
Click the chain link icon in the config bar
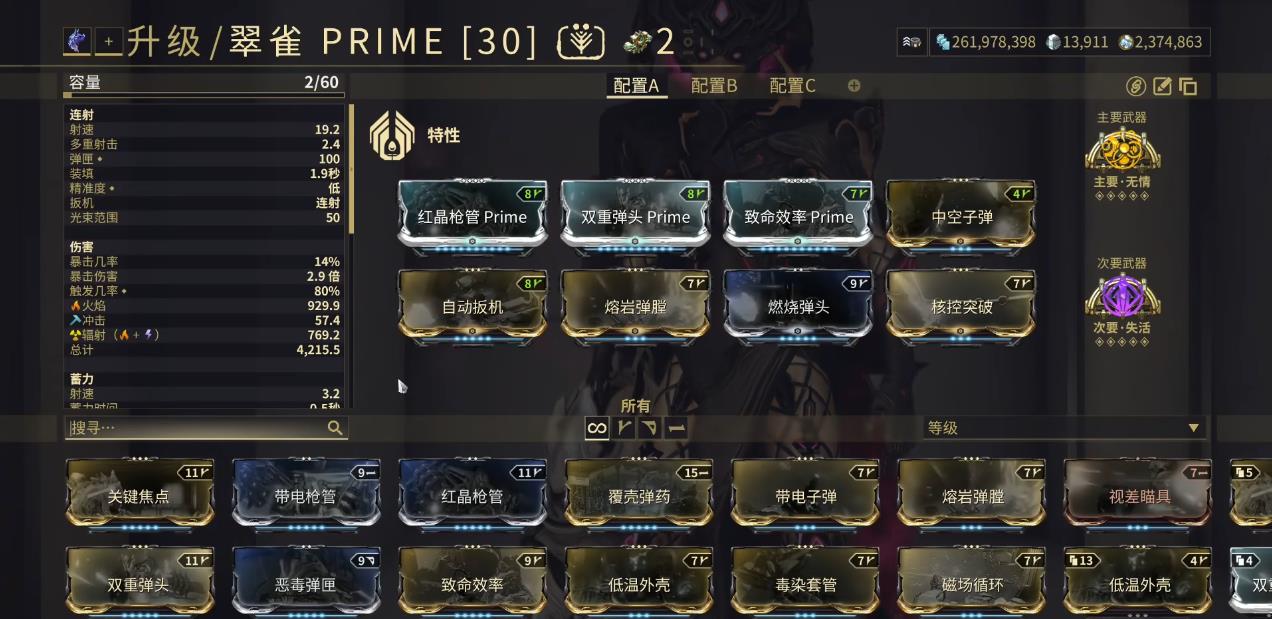[x=1136, y=86]
